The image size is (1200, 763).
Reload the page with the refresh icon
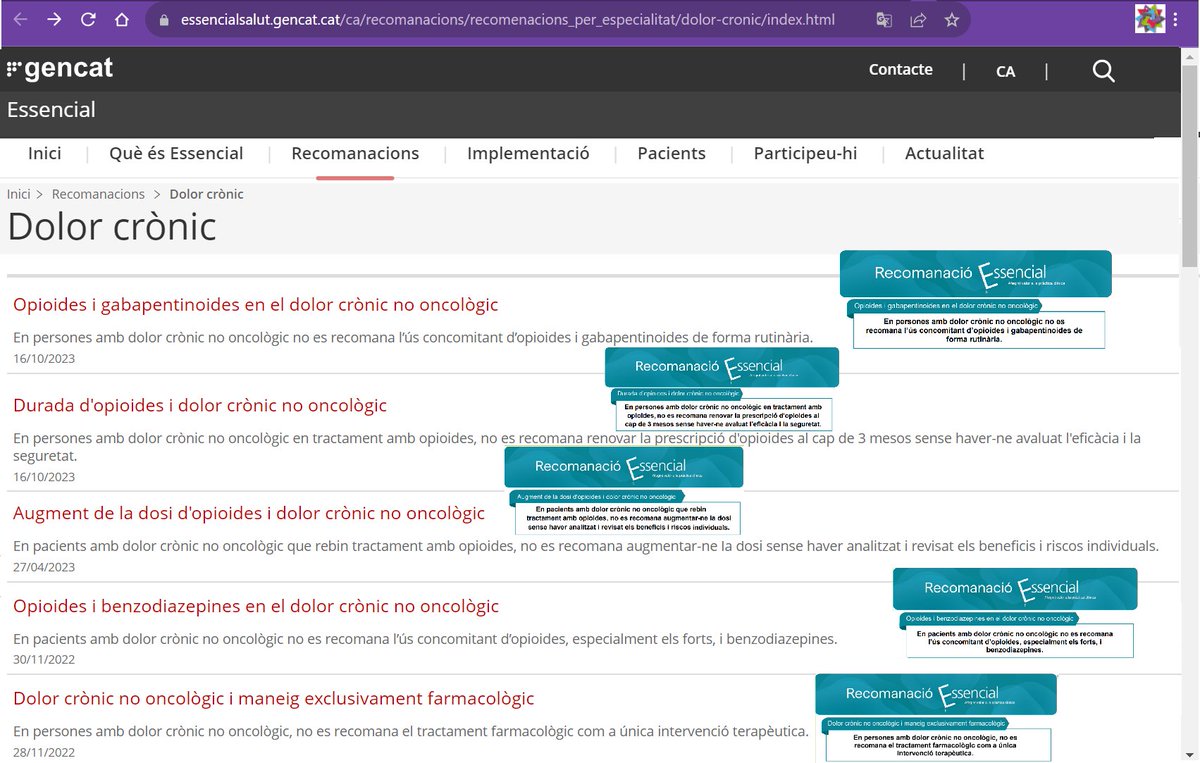(88, 20)
